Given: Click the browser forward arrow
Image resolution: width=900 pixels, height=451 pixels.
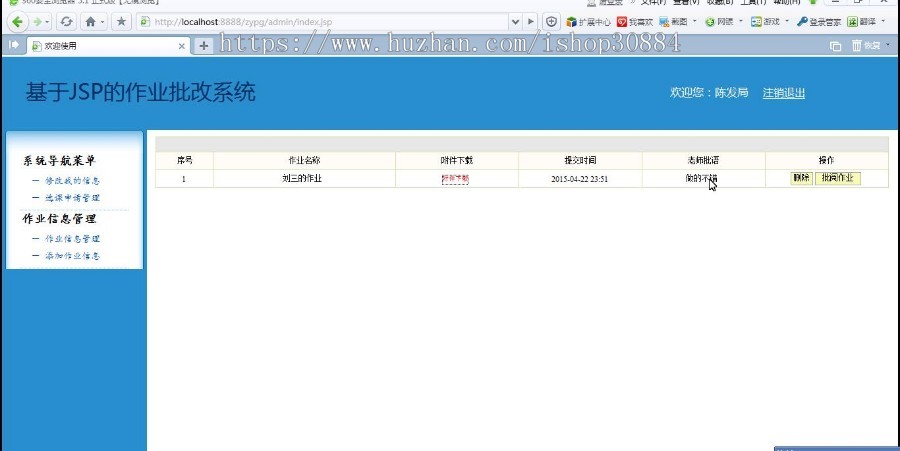Looking at the screenshot, I should coord(37,22).
